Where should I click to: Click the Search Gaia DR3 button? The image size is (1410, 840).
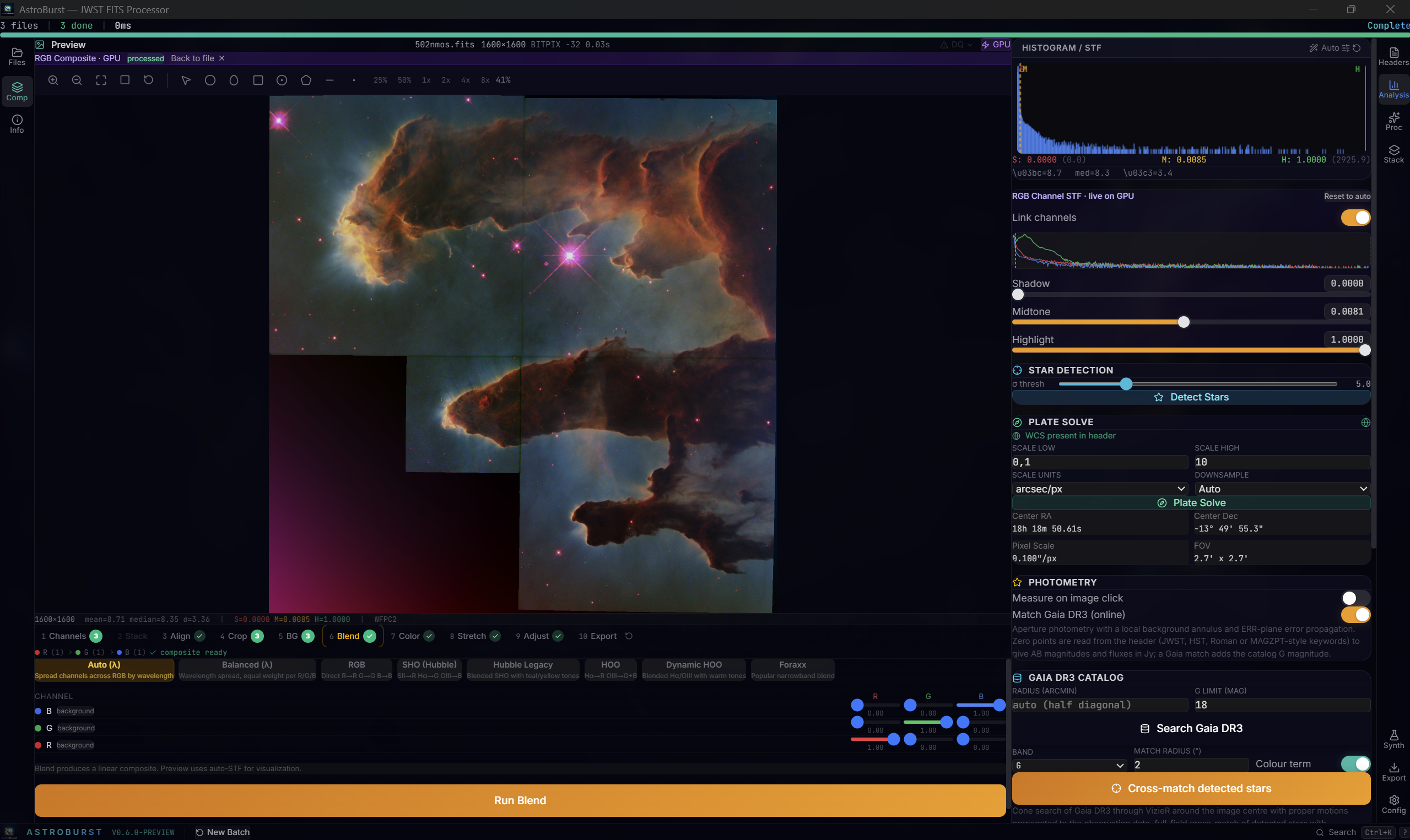click(1191, 729)
